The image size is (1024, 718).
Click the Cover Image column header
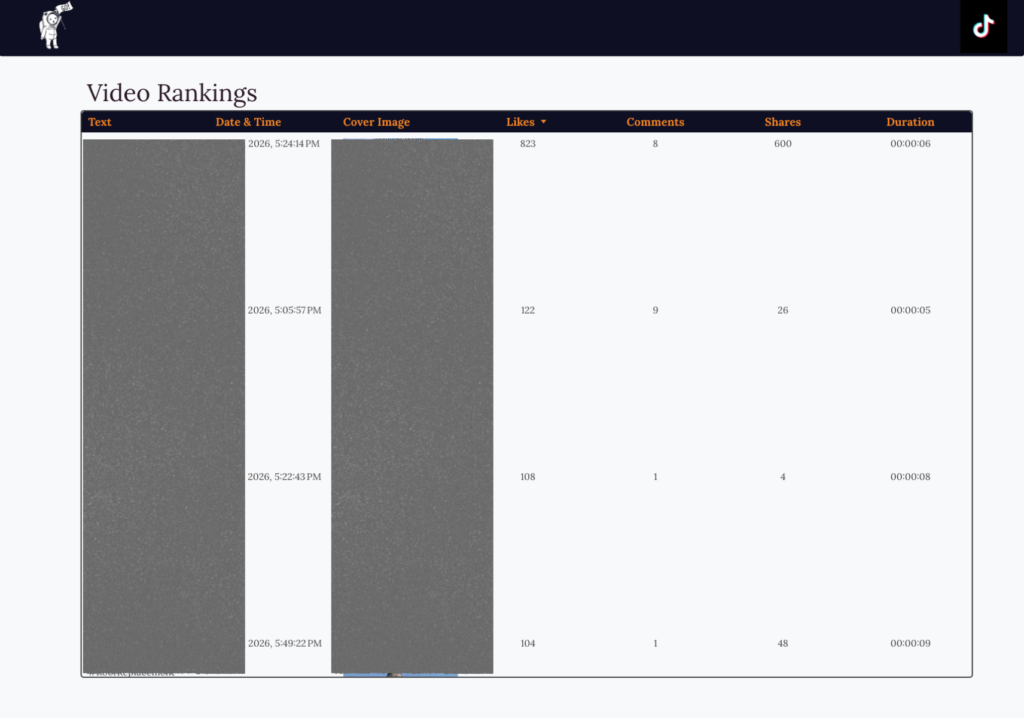point(376,122)
